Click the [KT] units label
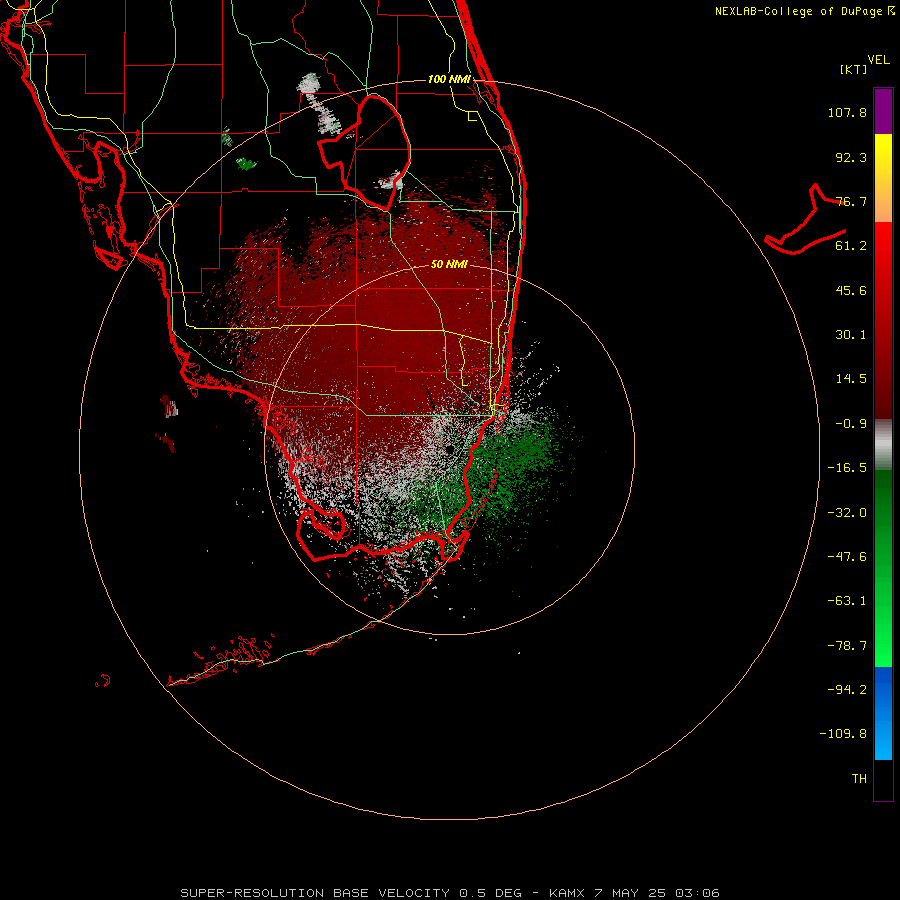The image size is (900, 900). (x=854, y=69)
